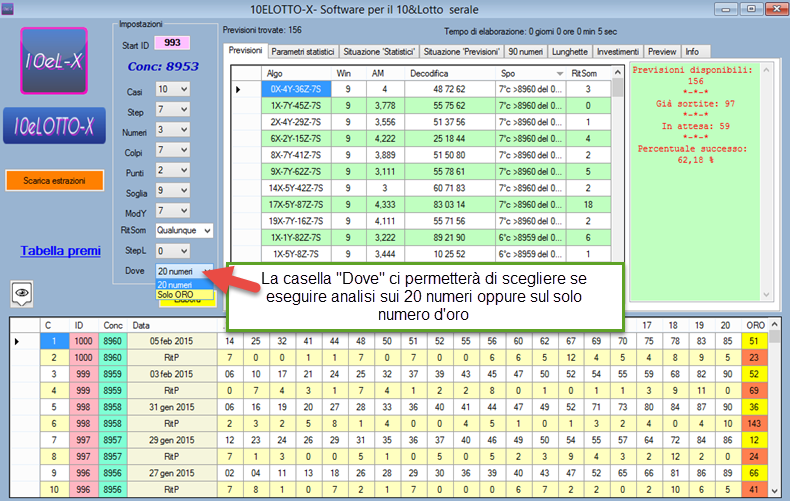790x501 pixels.
Task: Open the Investimenti tab
Action: 618,52
